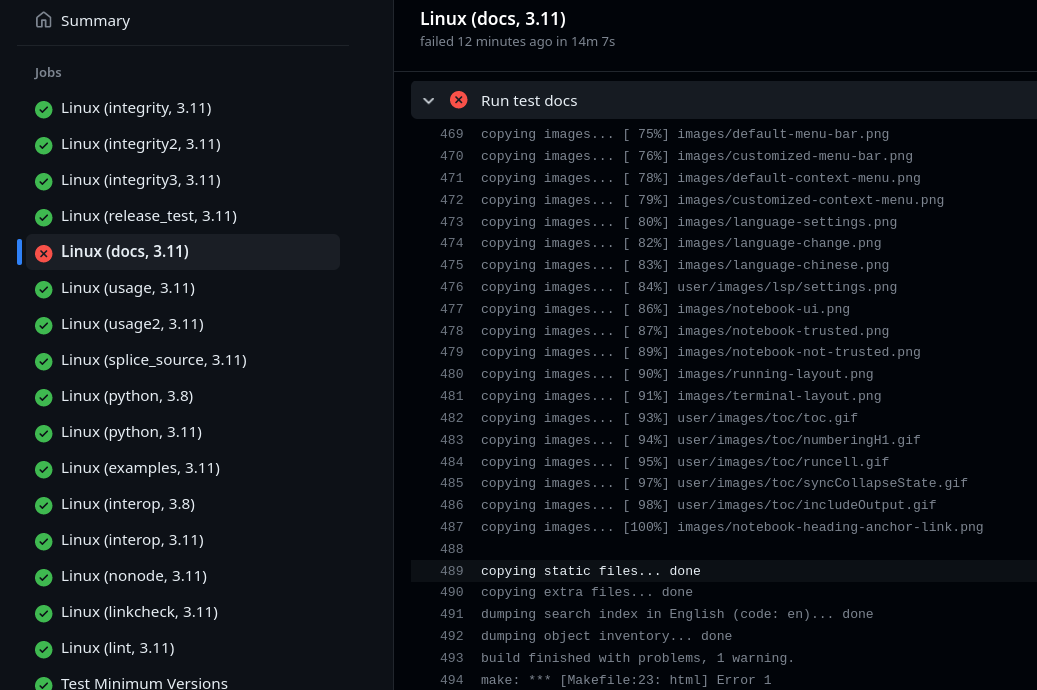Click highlighted 'copying static files... done' line
The width and height of the screenshot is (1037, 690).
click(591, 571)
